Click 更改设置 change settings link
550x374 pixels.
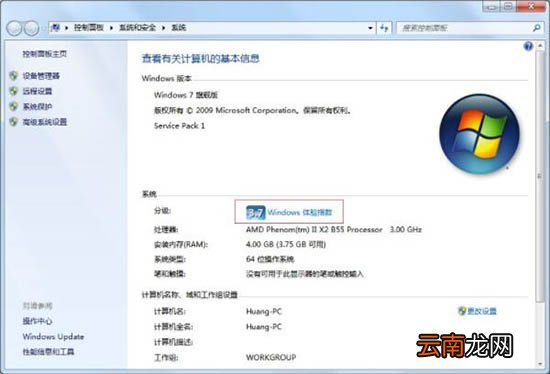482,311
